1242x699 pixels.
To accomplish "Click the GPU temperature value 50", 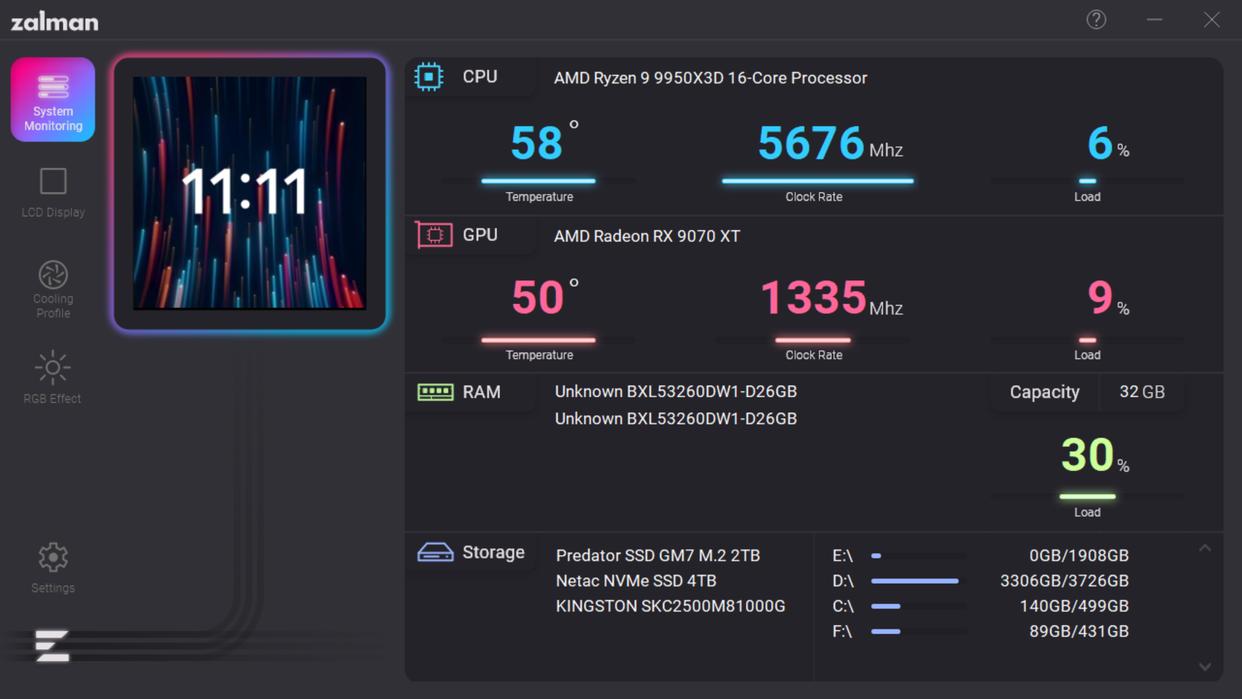I will pos(538,298).
